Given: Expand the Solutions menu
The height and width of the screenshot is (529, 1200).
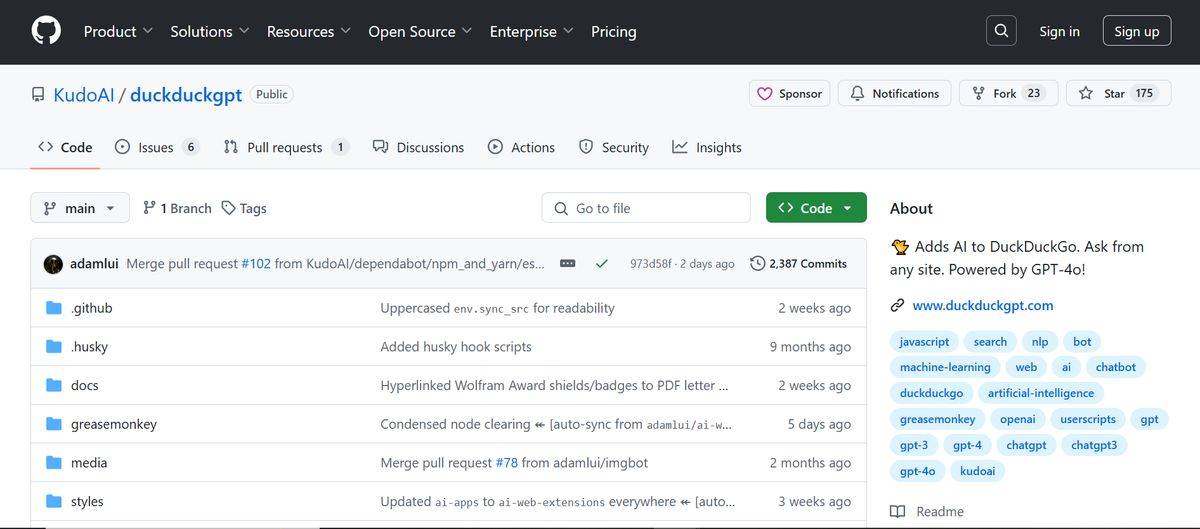Looking at the screenshot, I should tap(210, 31).
